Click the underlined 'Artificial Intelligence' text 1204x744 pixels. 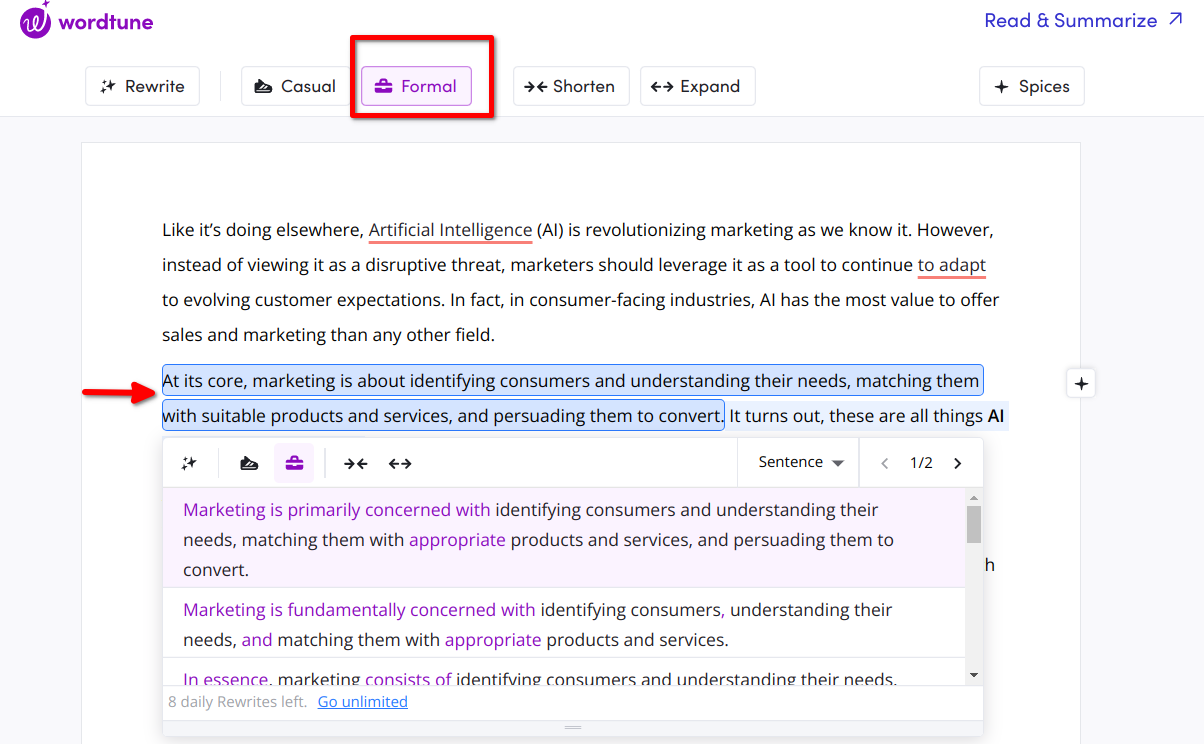(x=450, y=230)
